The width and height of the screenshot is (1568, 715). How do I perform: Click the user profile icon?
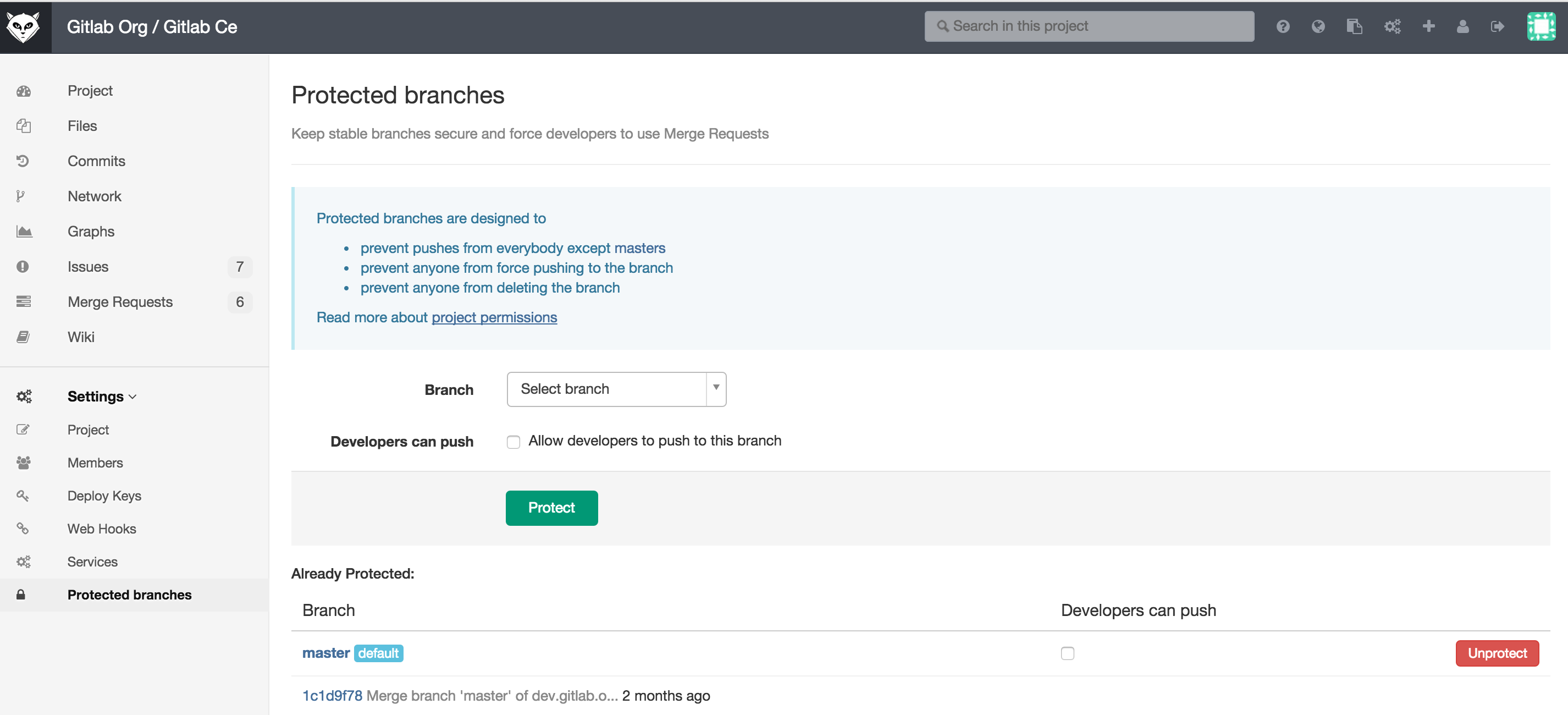pyautogui.click(x=1463, y=27)
